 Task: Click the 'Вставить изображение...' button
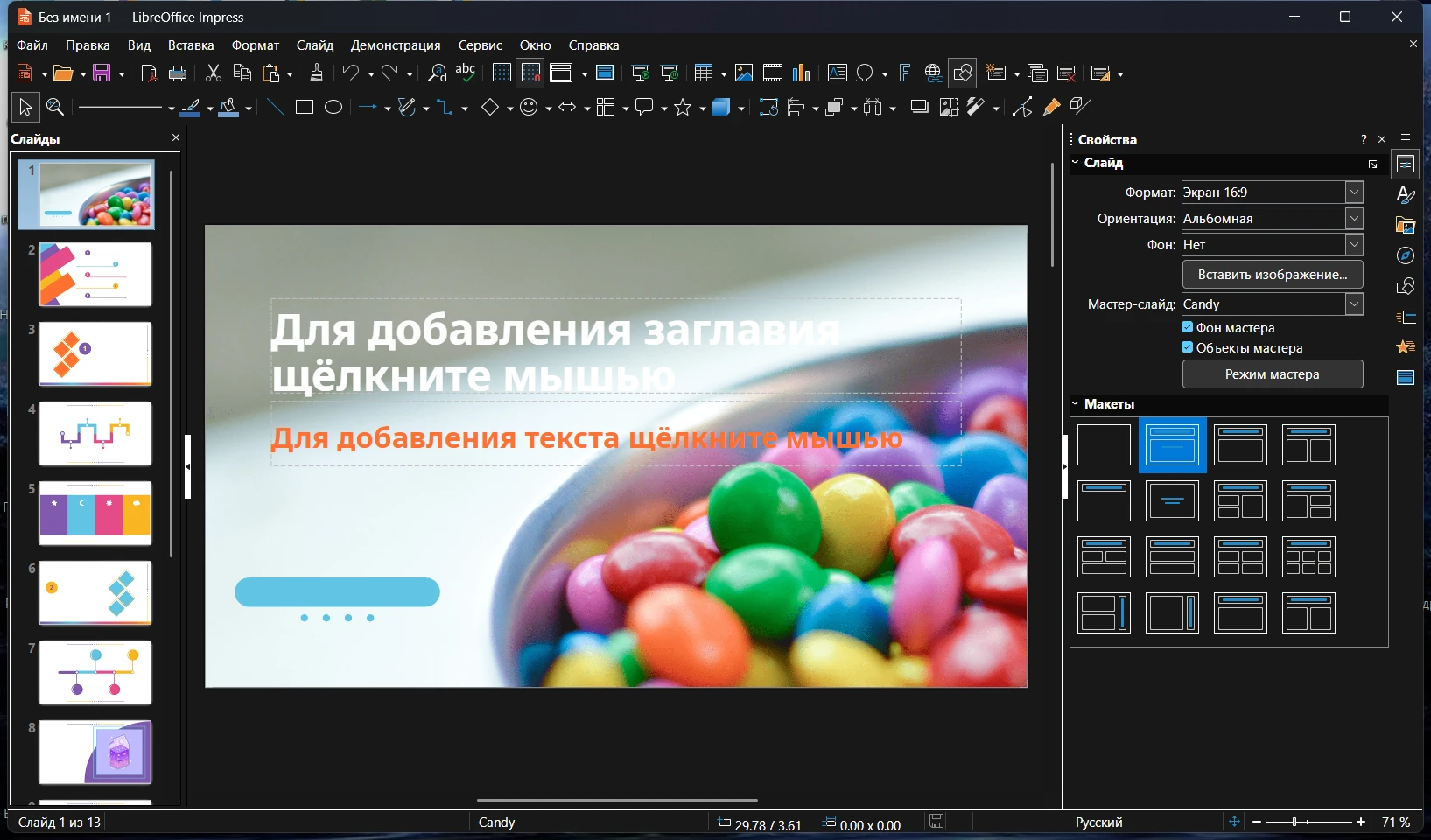click(x=1272, y=275)
